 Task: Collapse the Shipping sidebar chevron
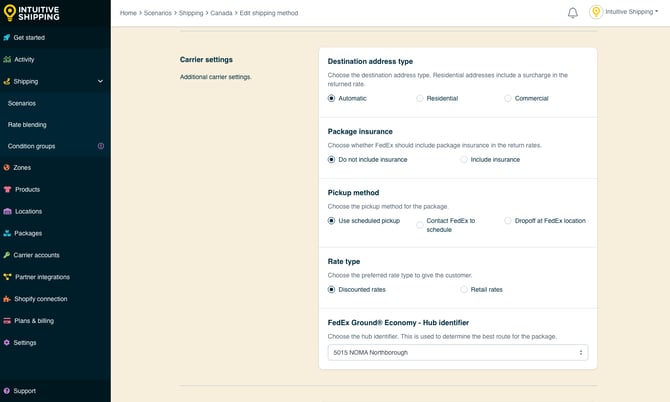pos(100,81)
